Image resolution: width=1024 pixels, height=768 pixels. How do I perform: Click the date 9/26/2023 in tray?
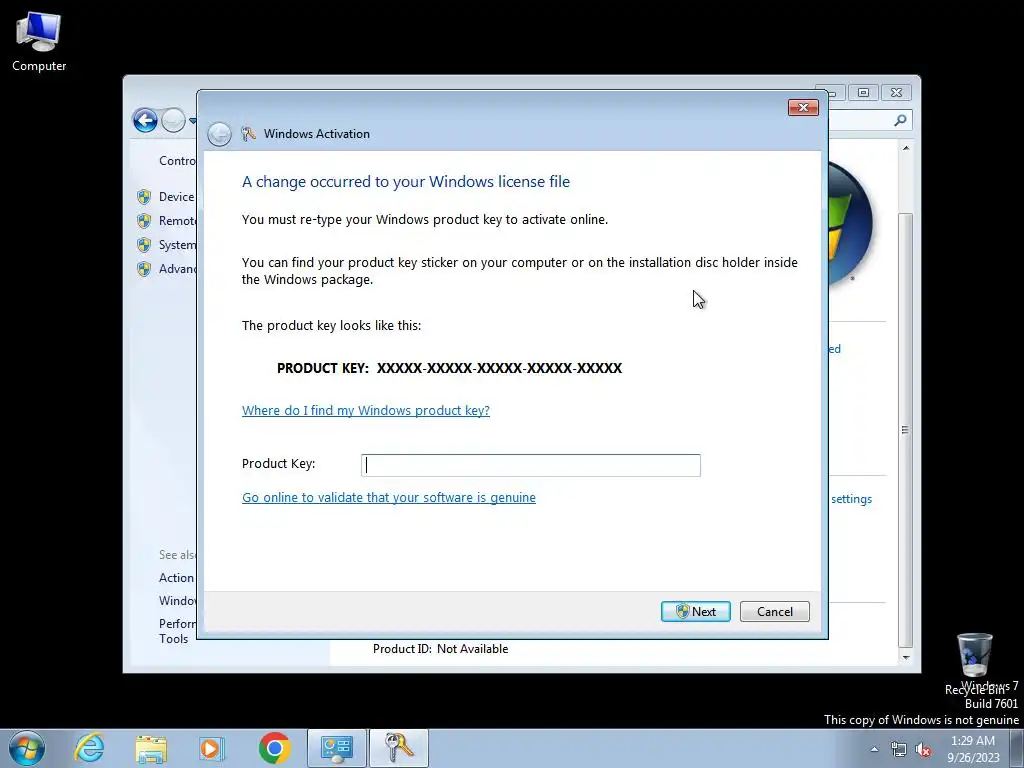(x=973, y=758)
